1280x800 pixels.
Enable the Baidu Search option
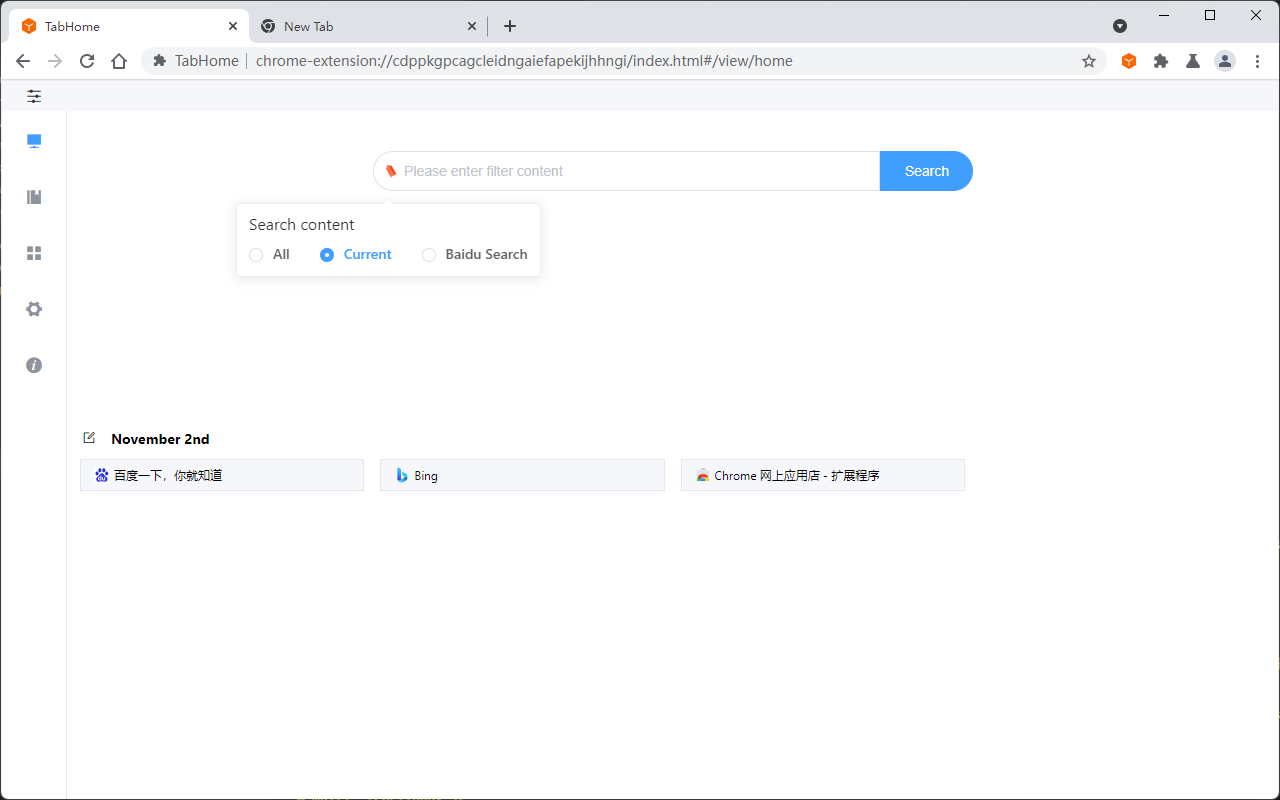click(x=429, y=255)
